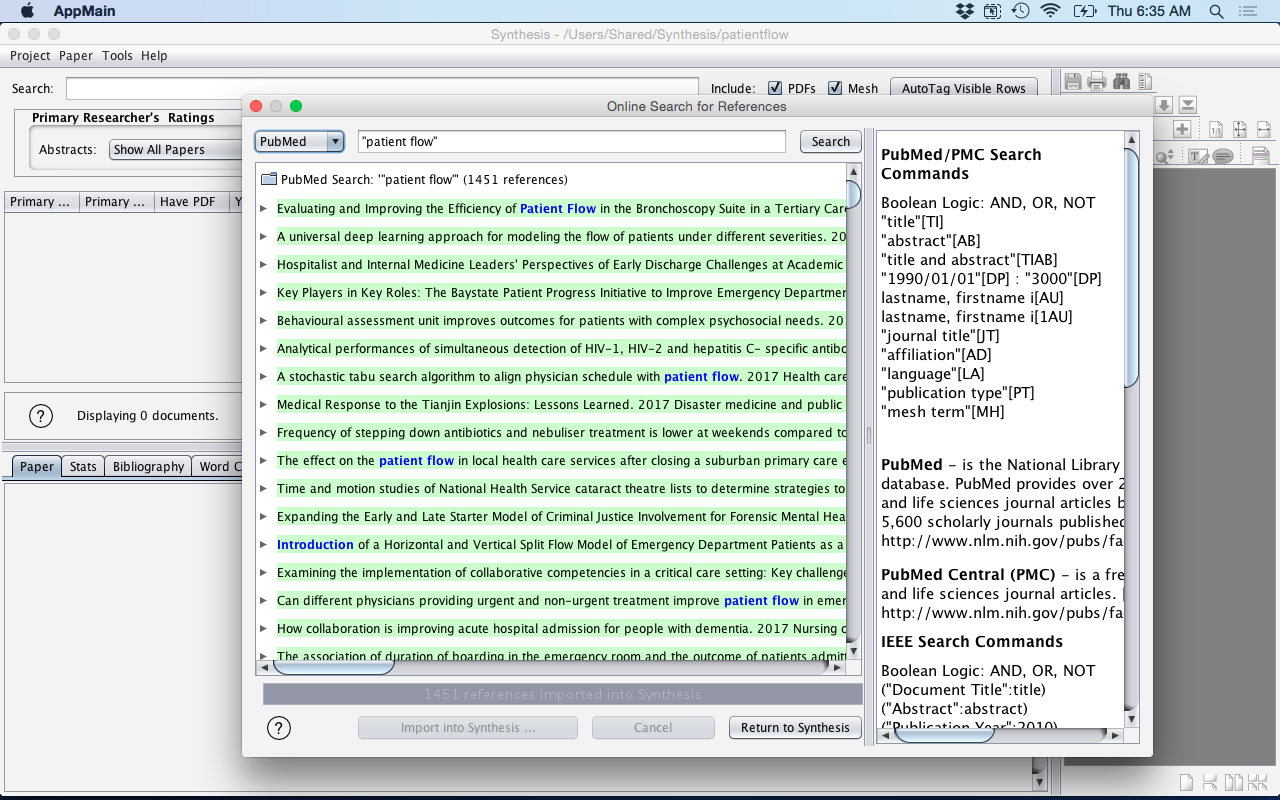Image resolution: width=1280 pixels, height=800 pixels.
Task: Select the text annotation T tool
Action: 1197,156
